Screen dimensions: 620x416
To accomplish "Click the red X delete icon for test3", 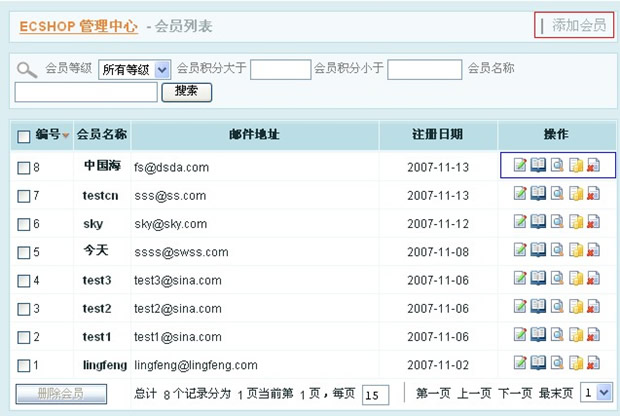I will point(593,280).
